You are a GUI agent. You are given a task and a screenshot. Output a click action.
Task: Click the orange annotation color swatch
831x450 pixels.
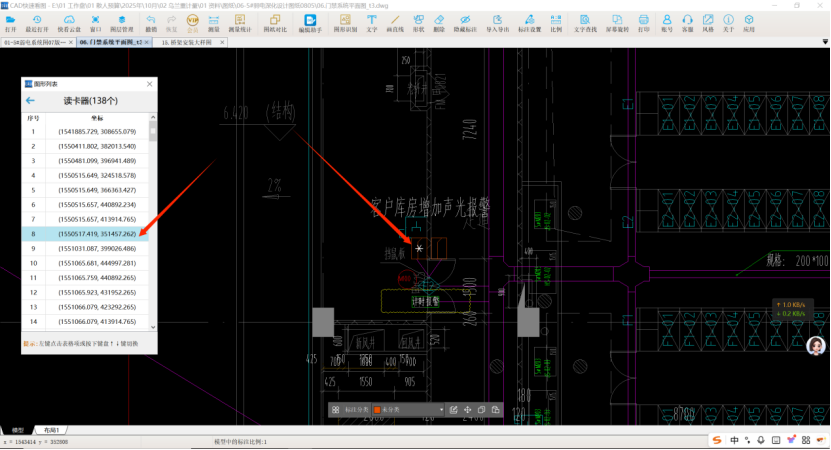coord(378,410)
